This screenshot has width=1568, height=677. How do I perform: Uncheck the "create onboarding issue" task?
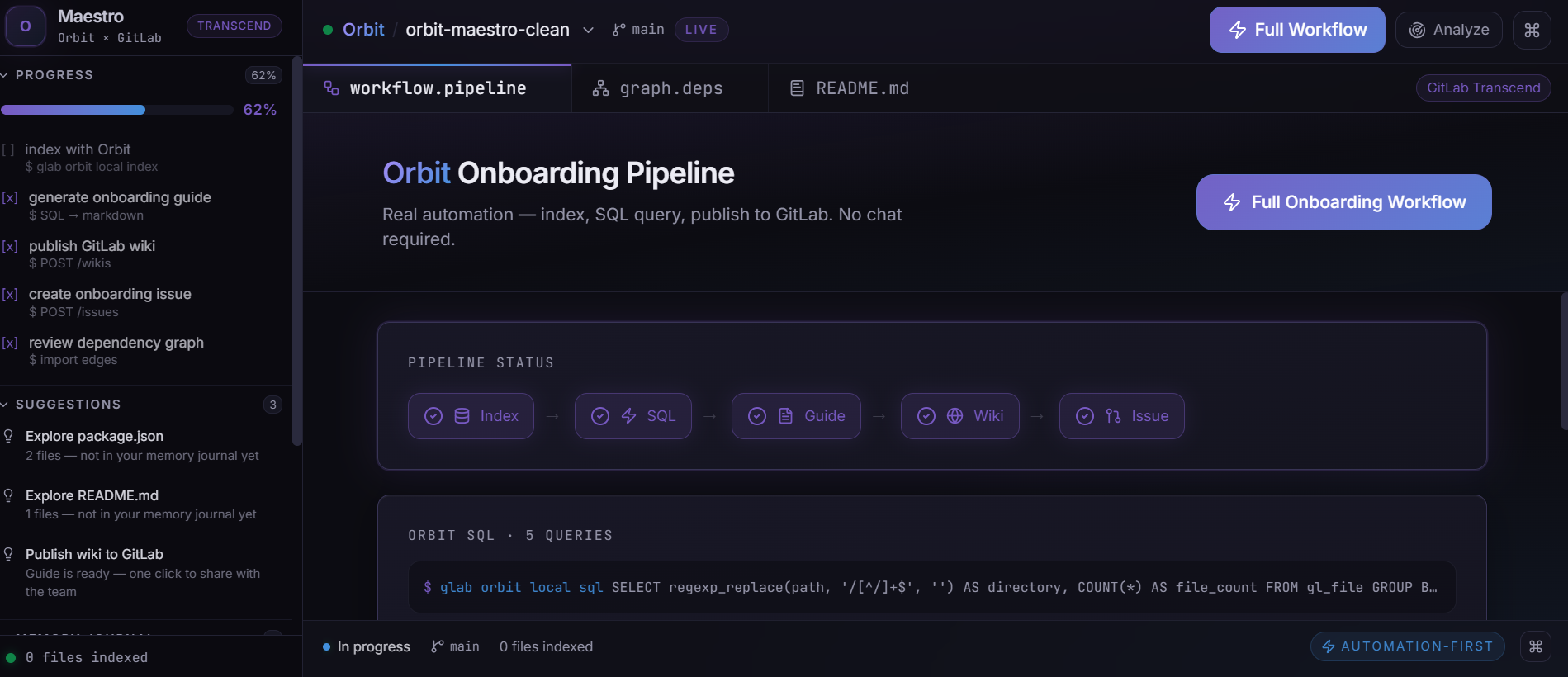coord(10,294)
